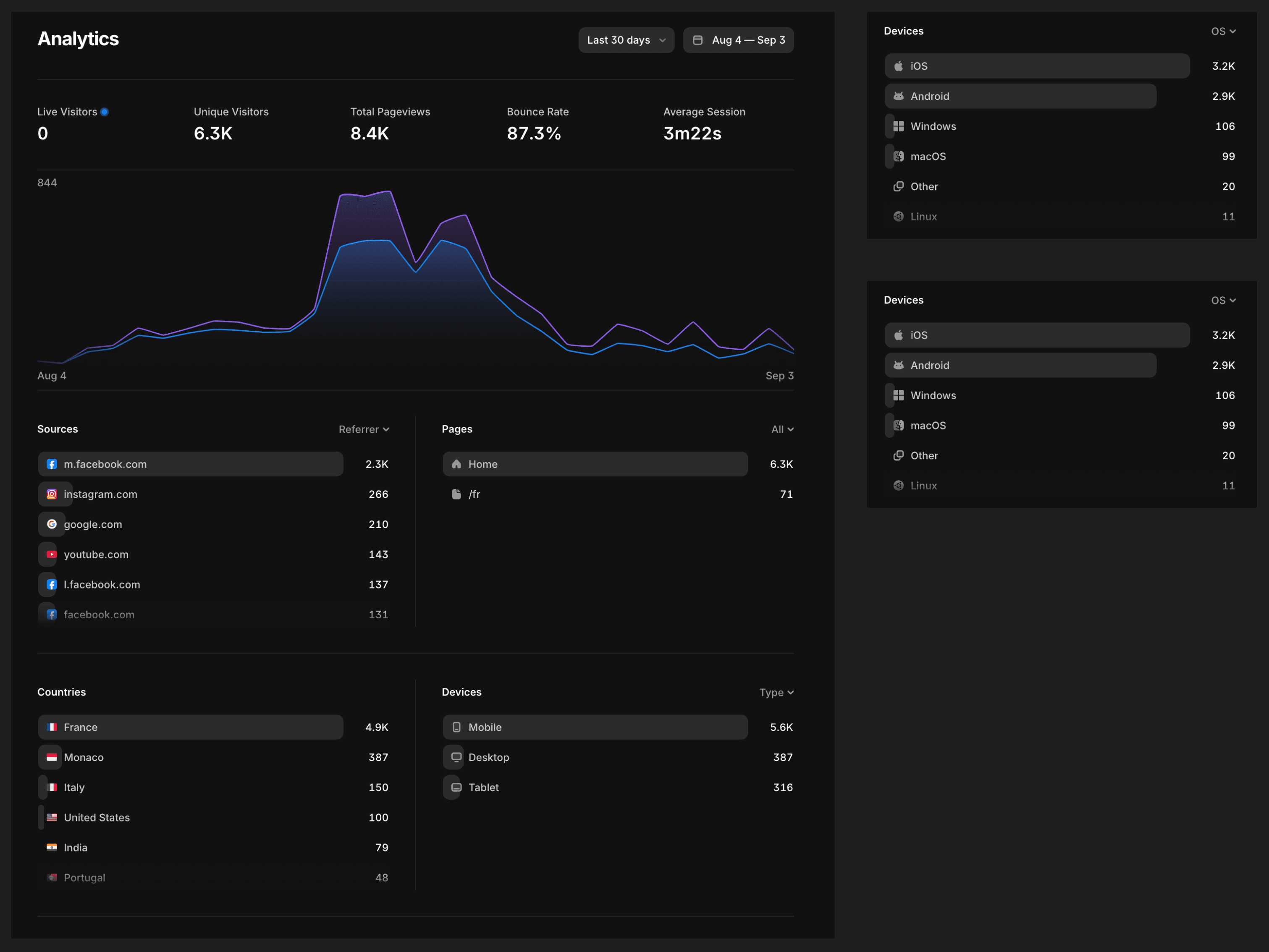Click the YouTube icon in Sources
The height and width of the screenshot is (952, 1269).
[x=52, y=554]
